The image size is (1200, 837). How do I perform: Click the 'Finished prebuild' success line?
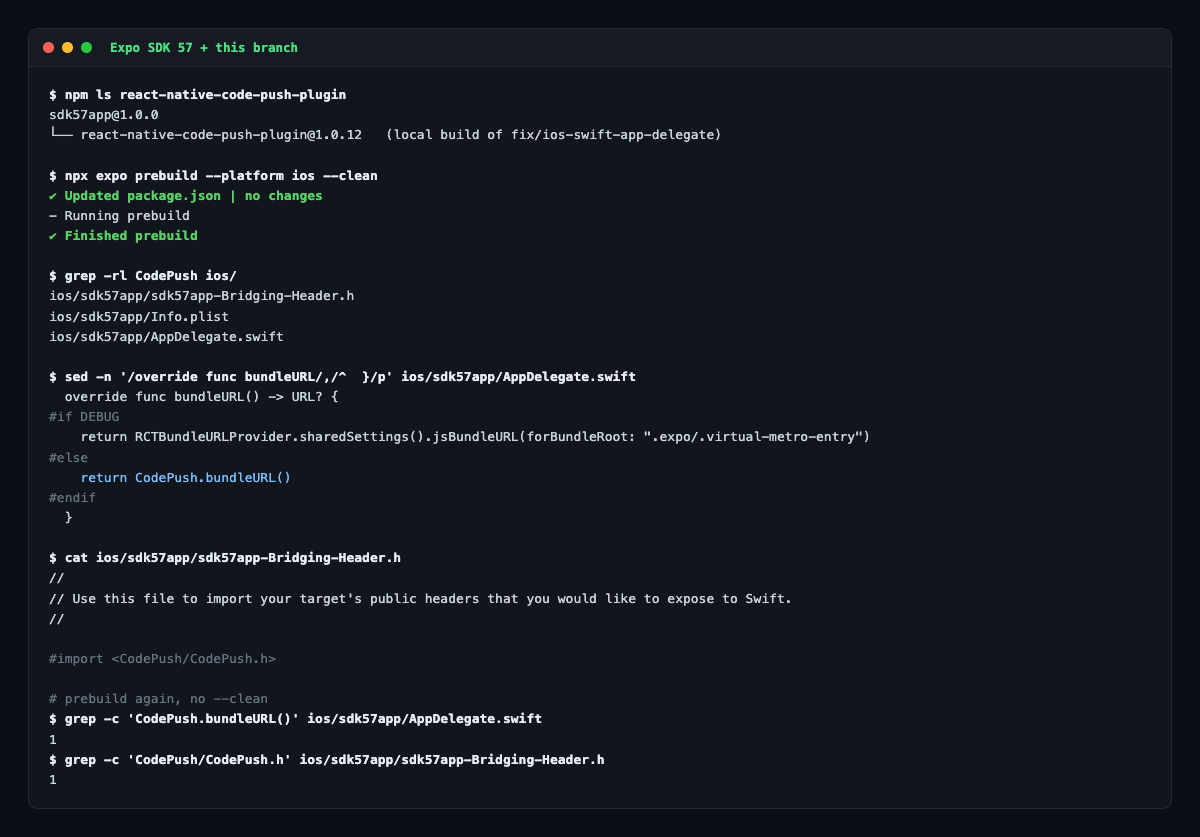tap(123, 235)
